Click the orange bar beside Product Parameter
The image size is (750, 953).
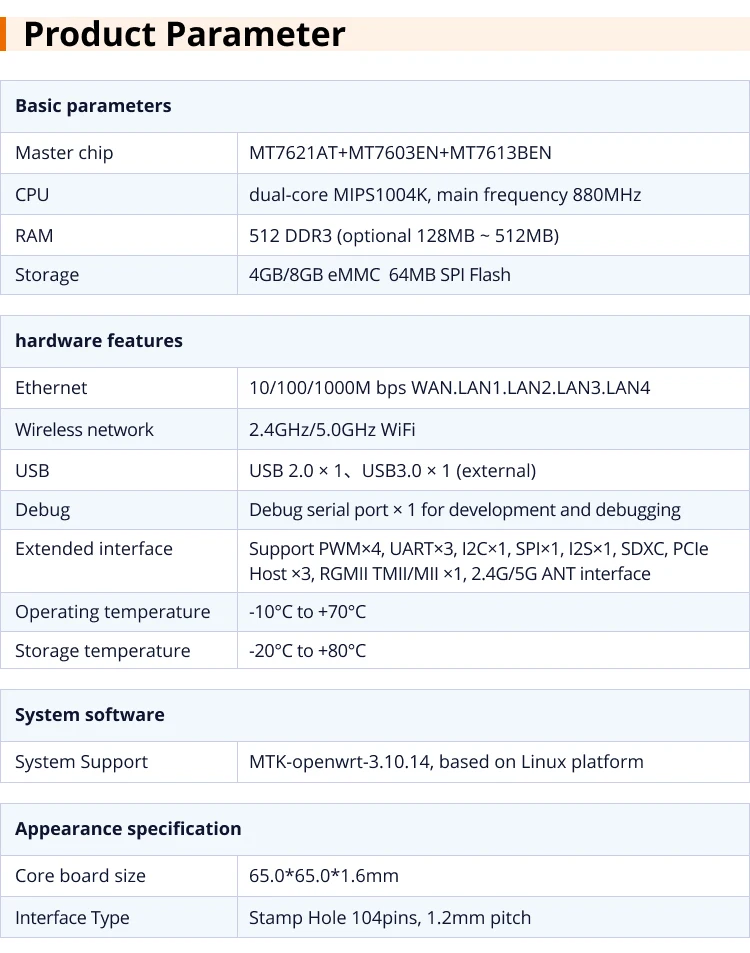pyautogui.click(x=3, y=34)
